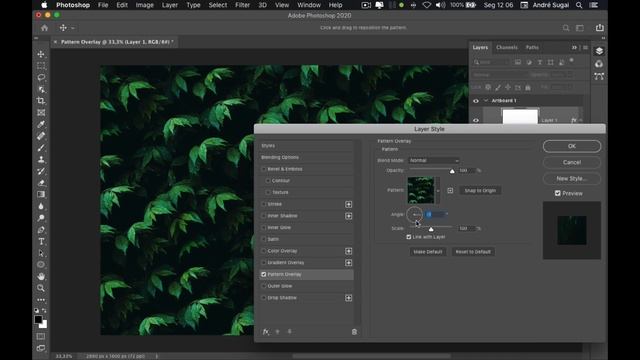This screenshot has height=360, width=640.
Task: Open the Layers panel flyout menu
Action: (x=585, y=47)
